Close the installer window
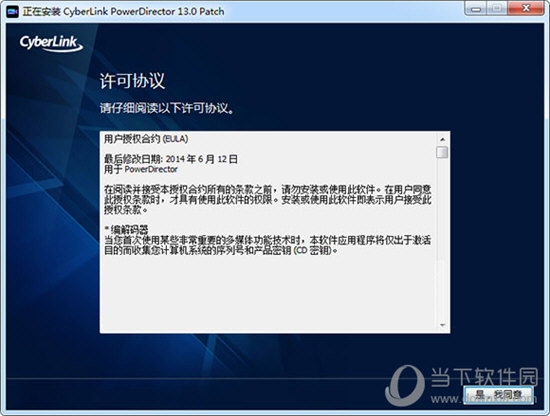 (526, 8)
